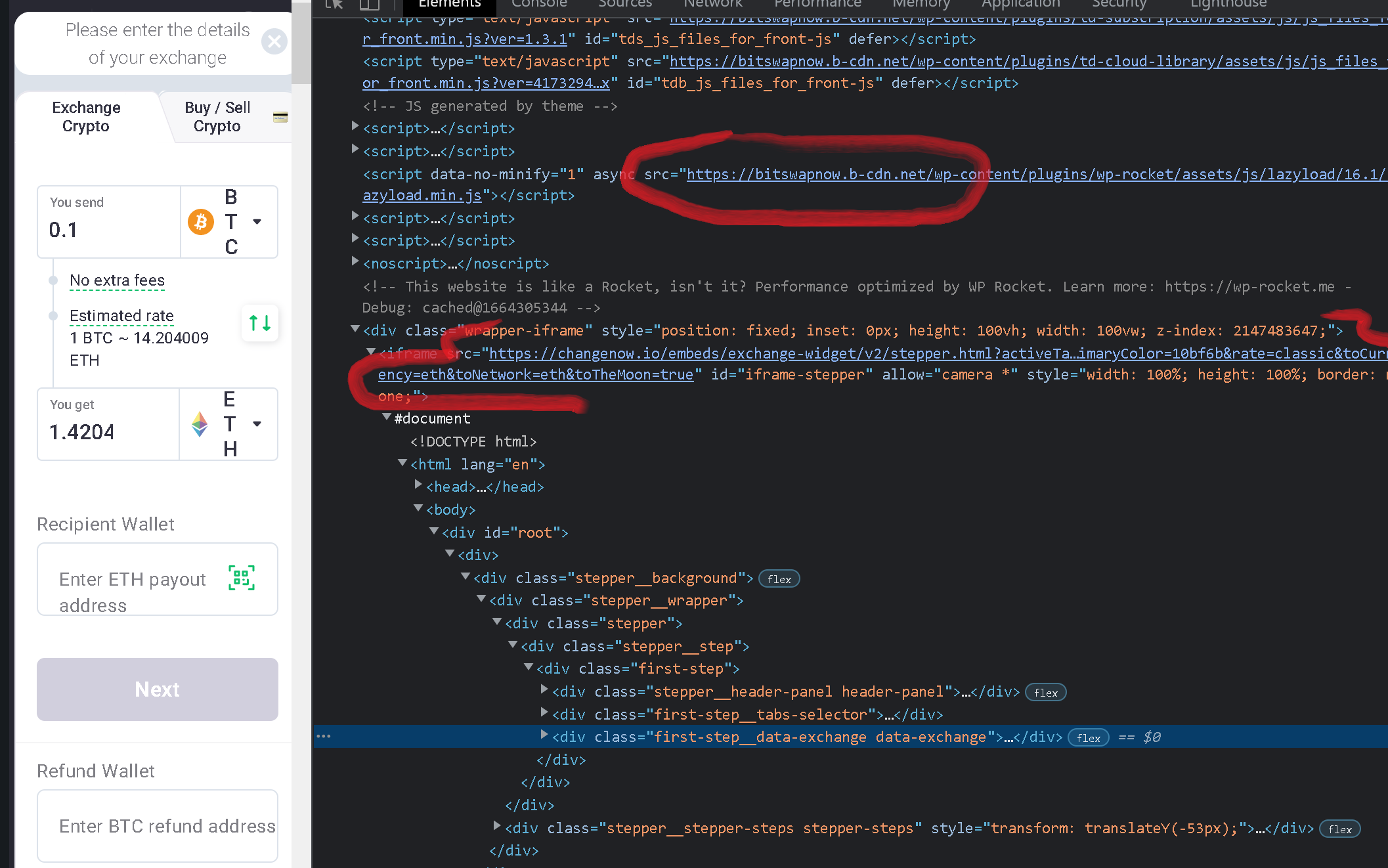The image size is (1388, 868).
Task: Open the DevTools Application tab
Action: pos(1021,4)
